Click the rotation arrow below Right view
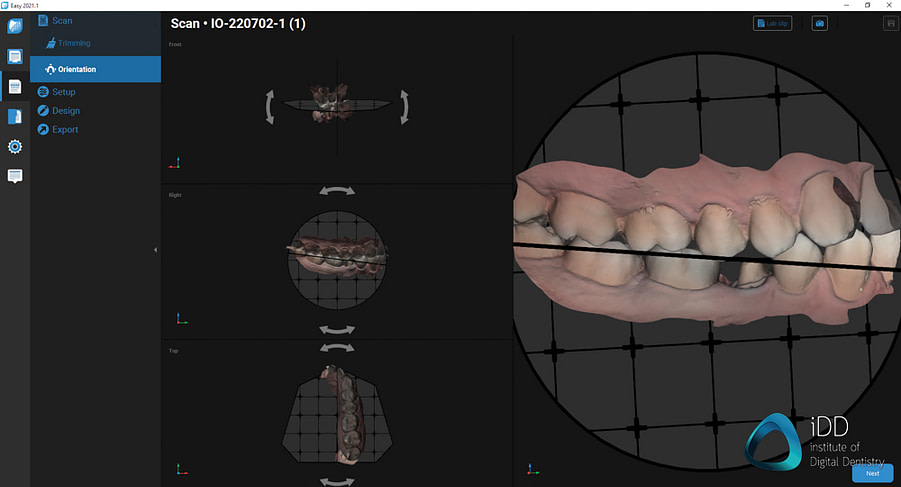The width and height of the screenshot is (901, 487). (x=337, y=329)
